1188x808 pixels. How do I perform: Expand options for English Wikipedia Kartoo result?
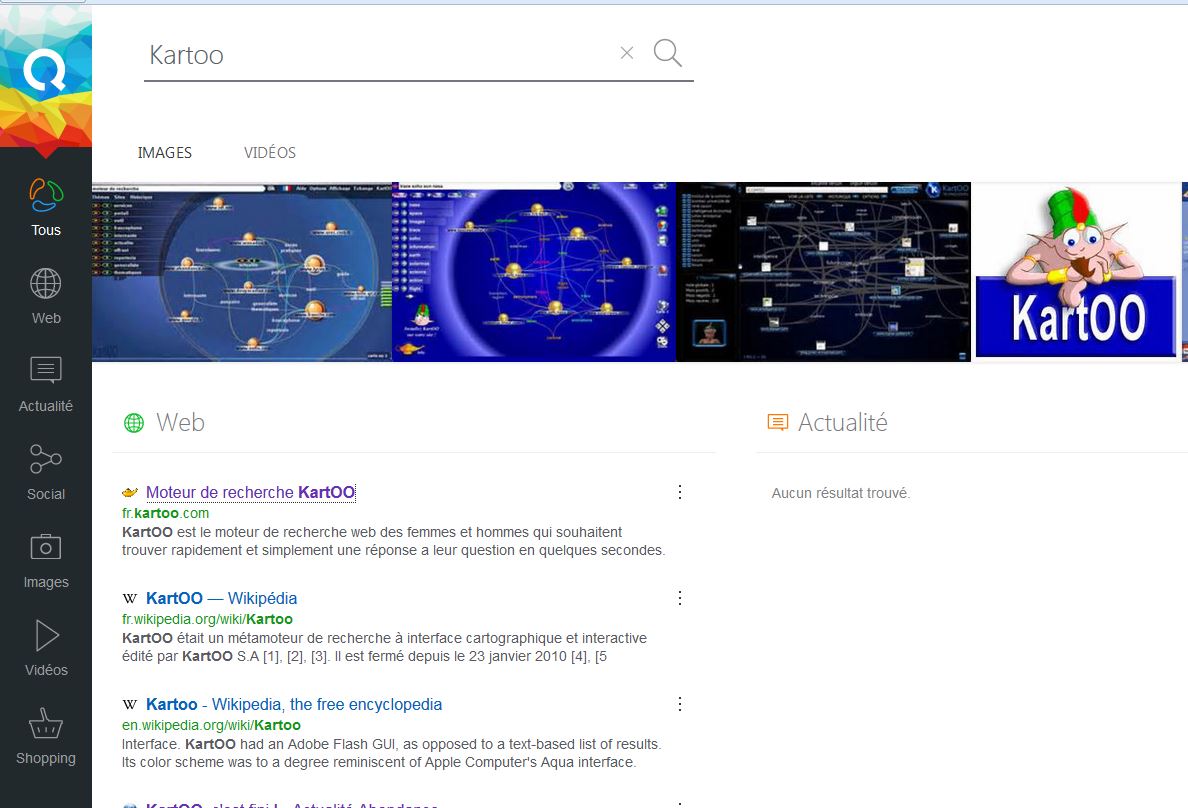(680, 704)
